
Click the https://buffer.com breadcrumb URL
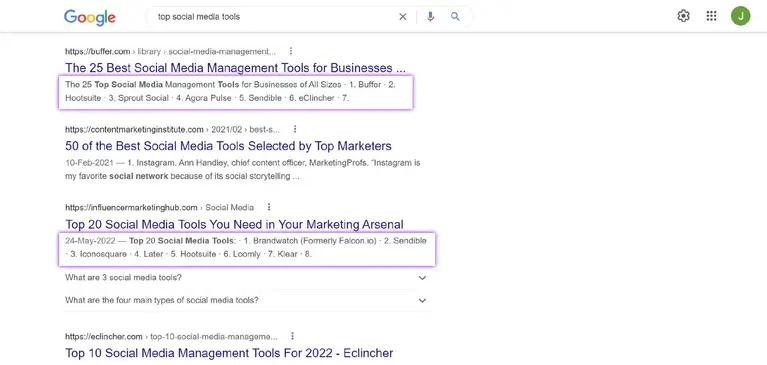(x=170, y=51)
